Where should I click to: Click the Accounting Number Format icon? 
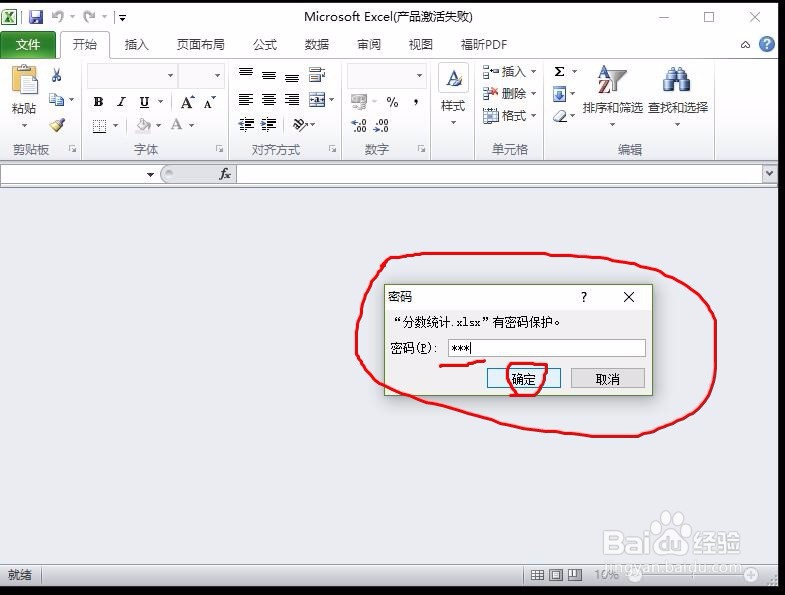point(359,102)
